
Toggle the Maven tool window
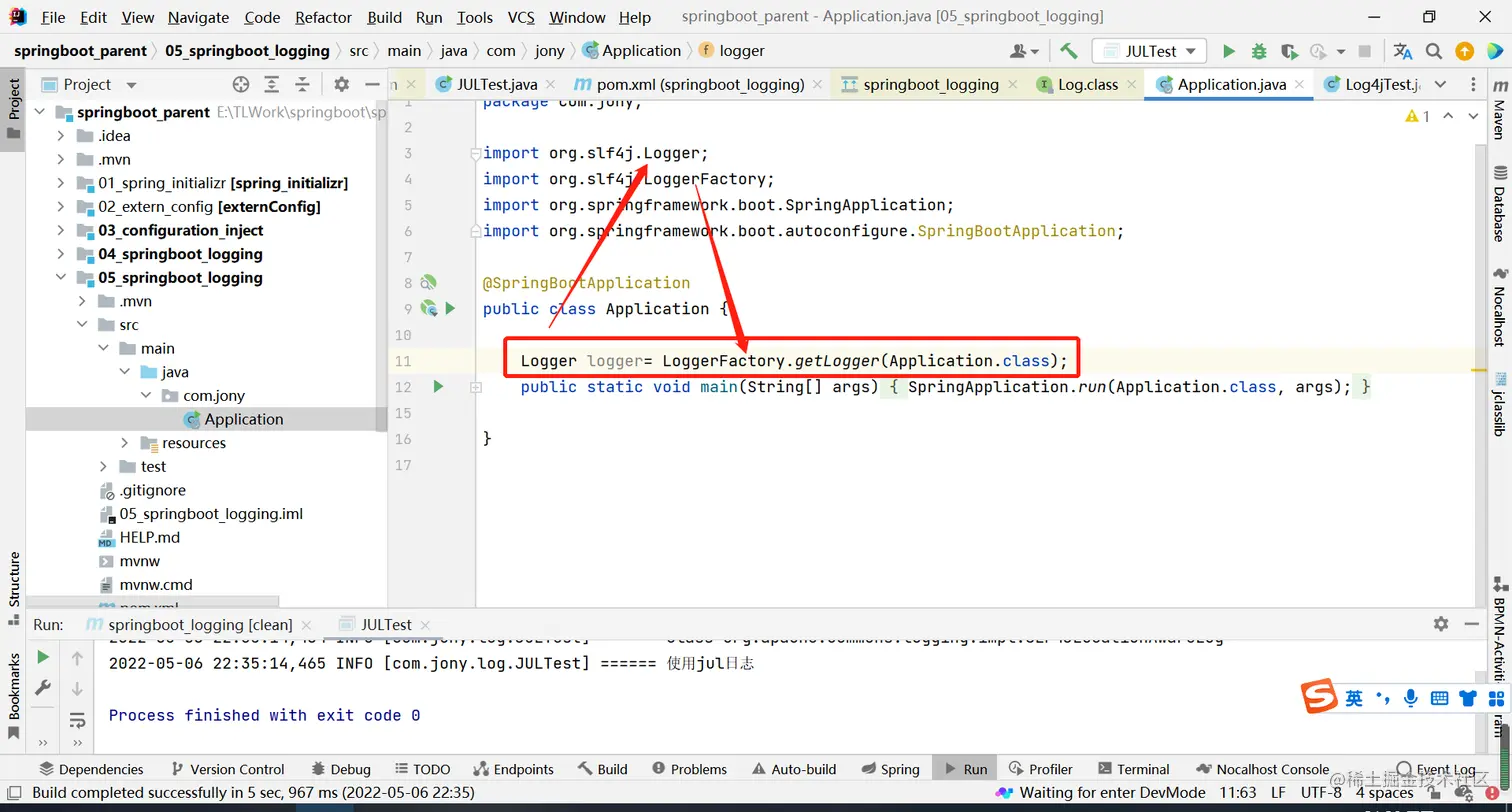pos(1499,112)
